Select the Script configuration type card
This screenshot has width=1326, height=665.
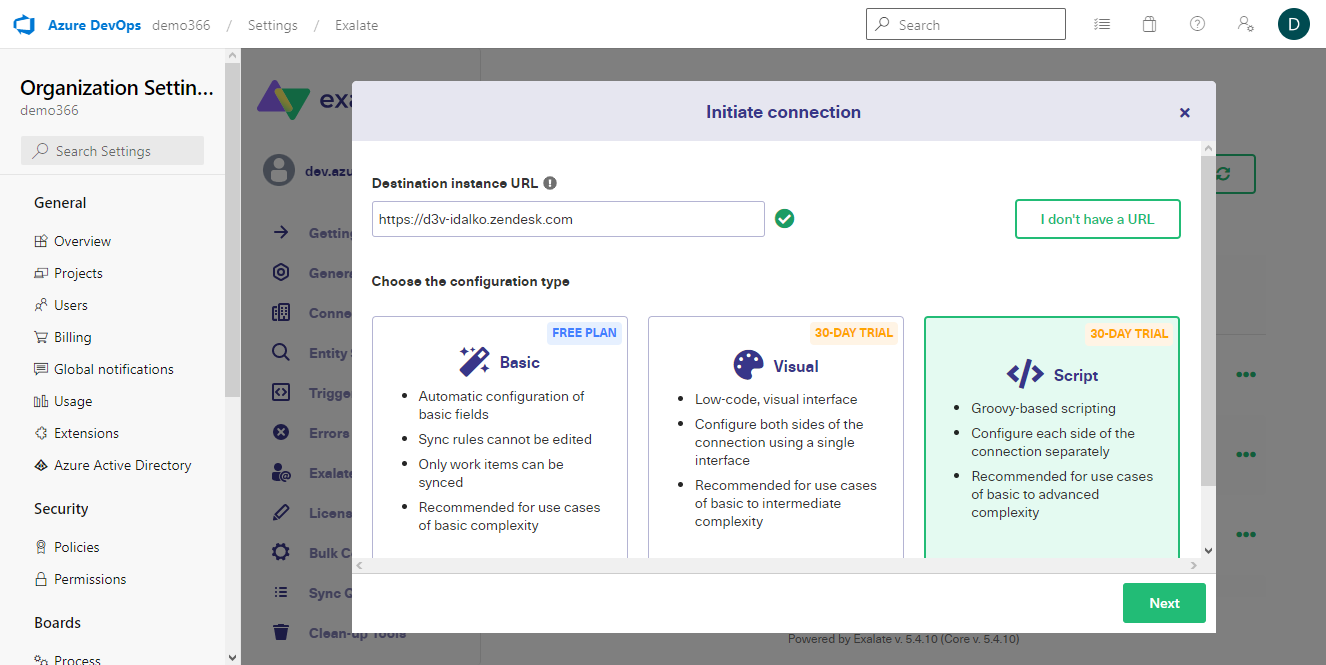click(x=1052, y=437)
